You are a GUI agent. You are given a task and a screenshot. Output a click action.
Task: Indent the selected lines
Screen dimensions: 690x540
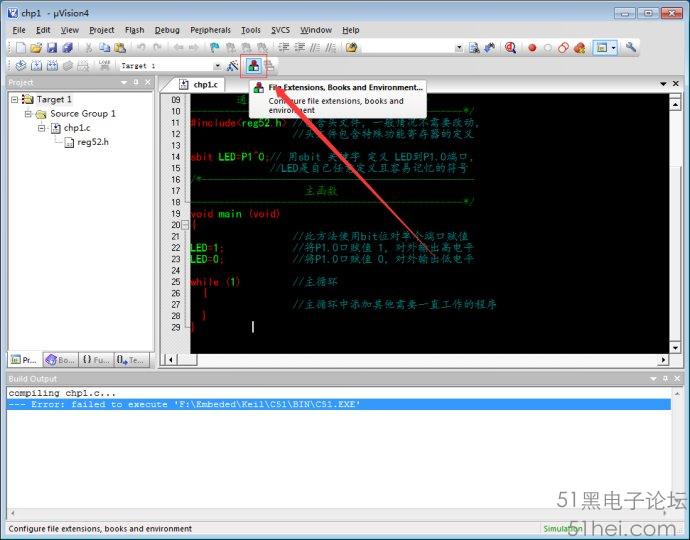click(284, 48)
